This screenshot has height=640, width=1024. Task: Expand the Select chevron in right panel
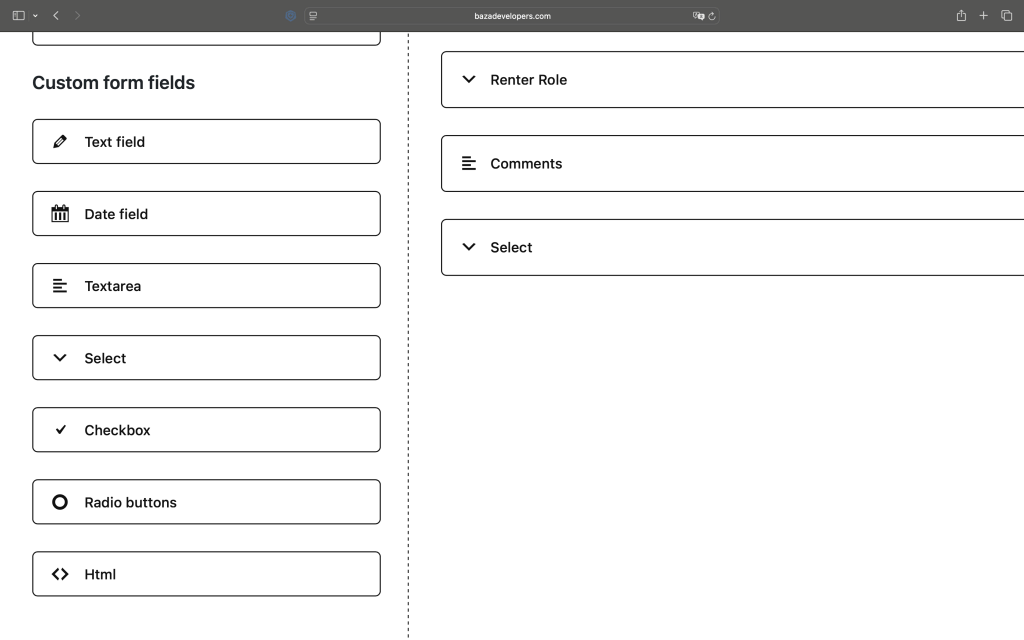(x=469, y=247)
